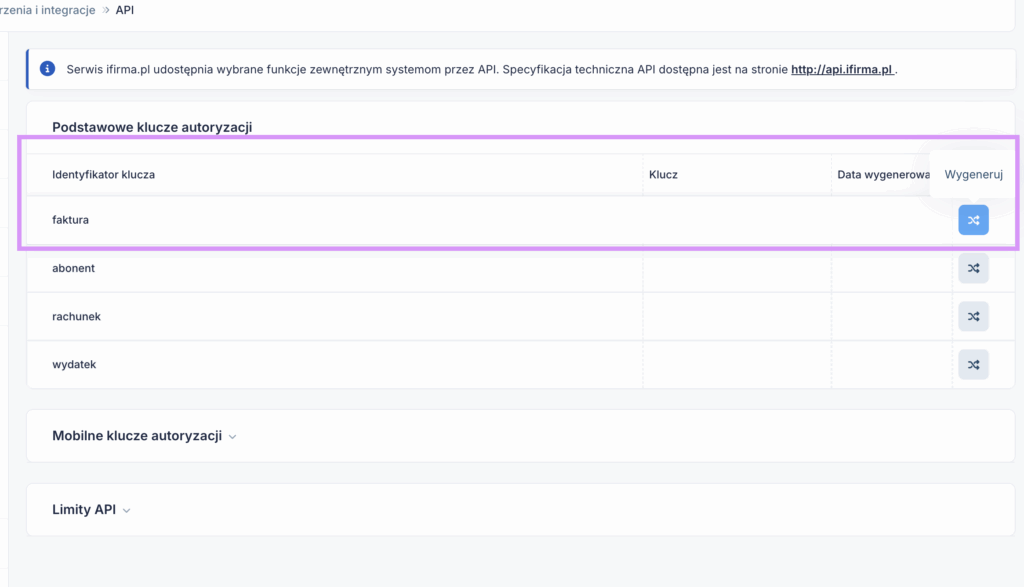The width and height of the screenshot is (1024, 587).
Task: Select the rachunek key identifier
Action: [76, 316]
